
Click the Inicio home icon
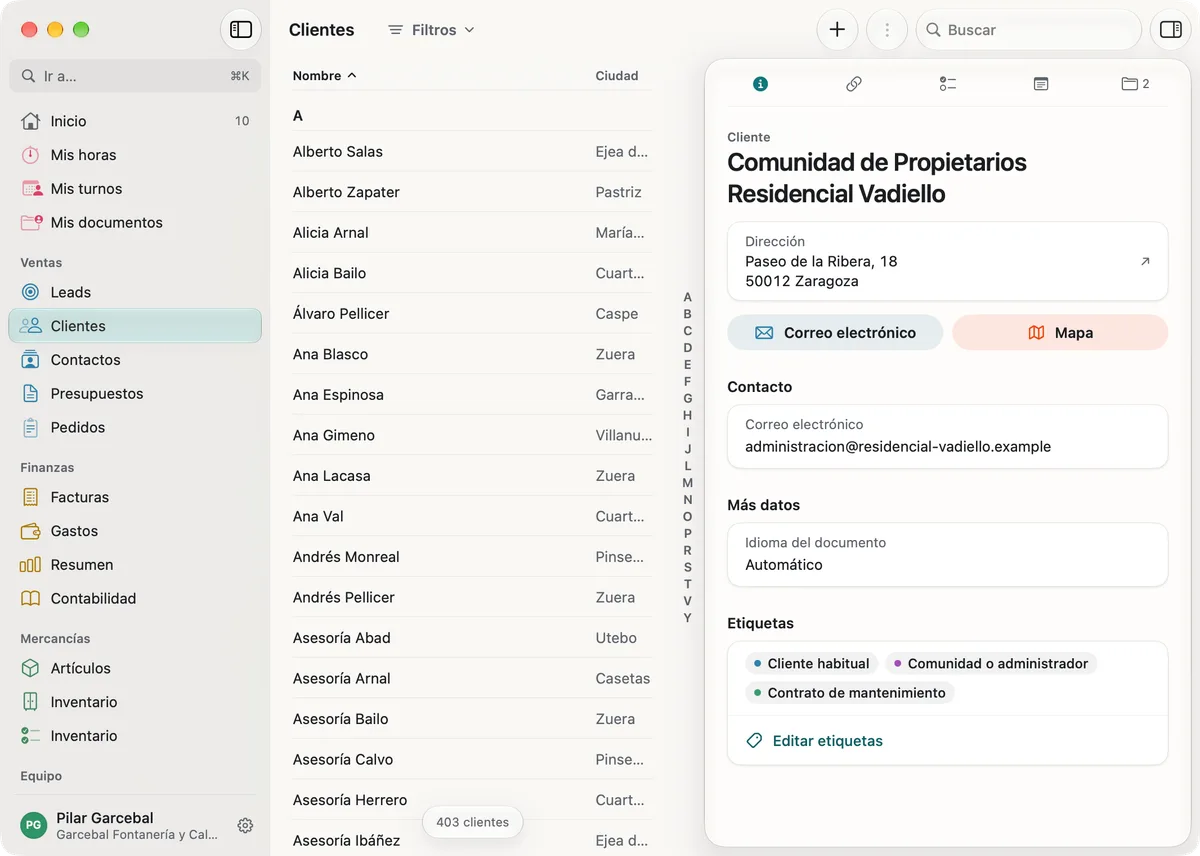point(31,121)
